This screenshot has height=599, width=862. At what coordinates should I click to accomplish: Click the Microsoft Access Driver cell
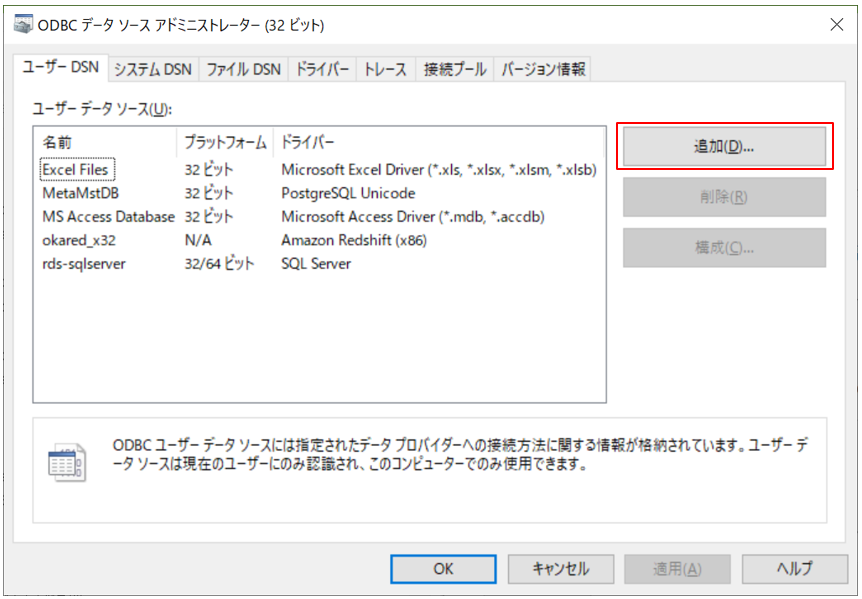(413, 217)
